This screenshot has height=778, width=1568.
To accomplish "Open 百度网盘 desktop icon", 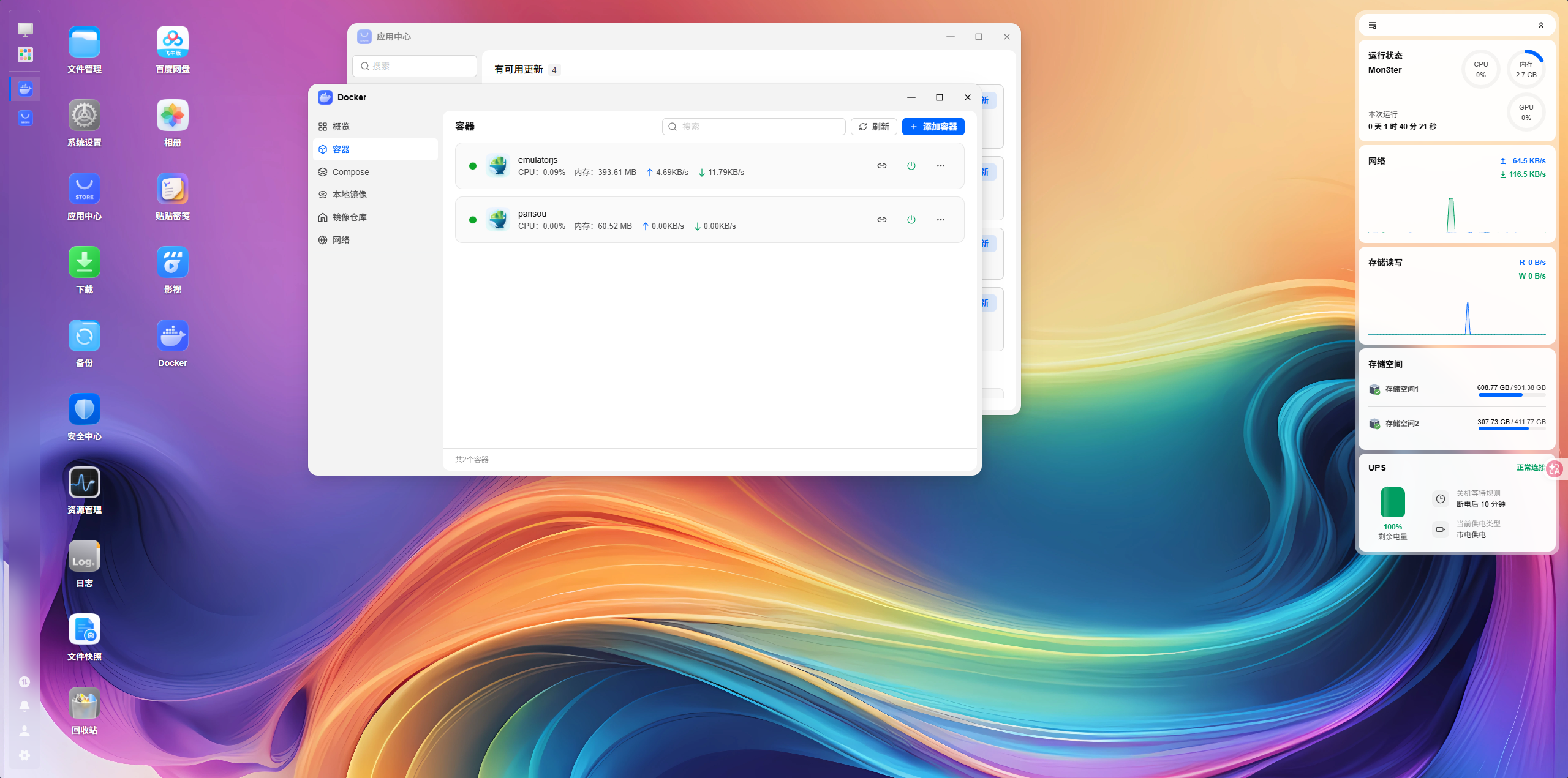I will pos(173,50).
